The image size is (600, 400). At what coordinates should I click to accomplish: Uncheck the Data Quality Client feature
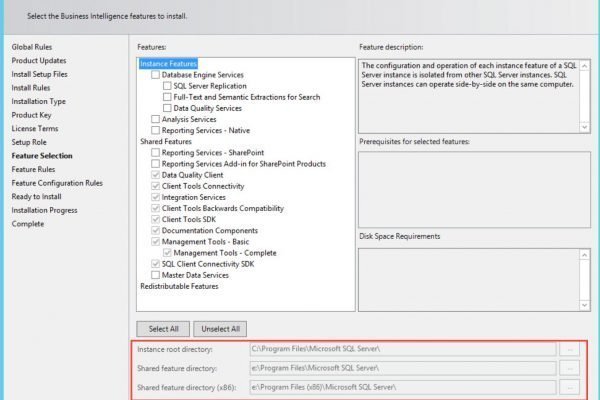click(x=155, y=175)
